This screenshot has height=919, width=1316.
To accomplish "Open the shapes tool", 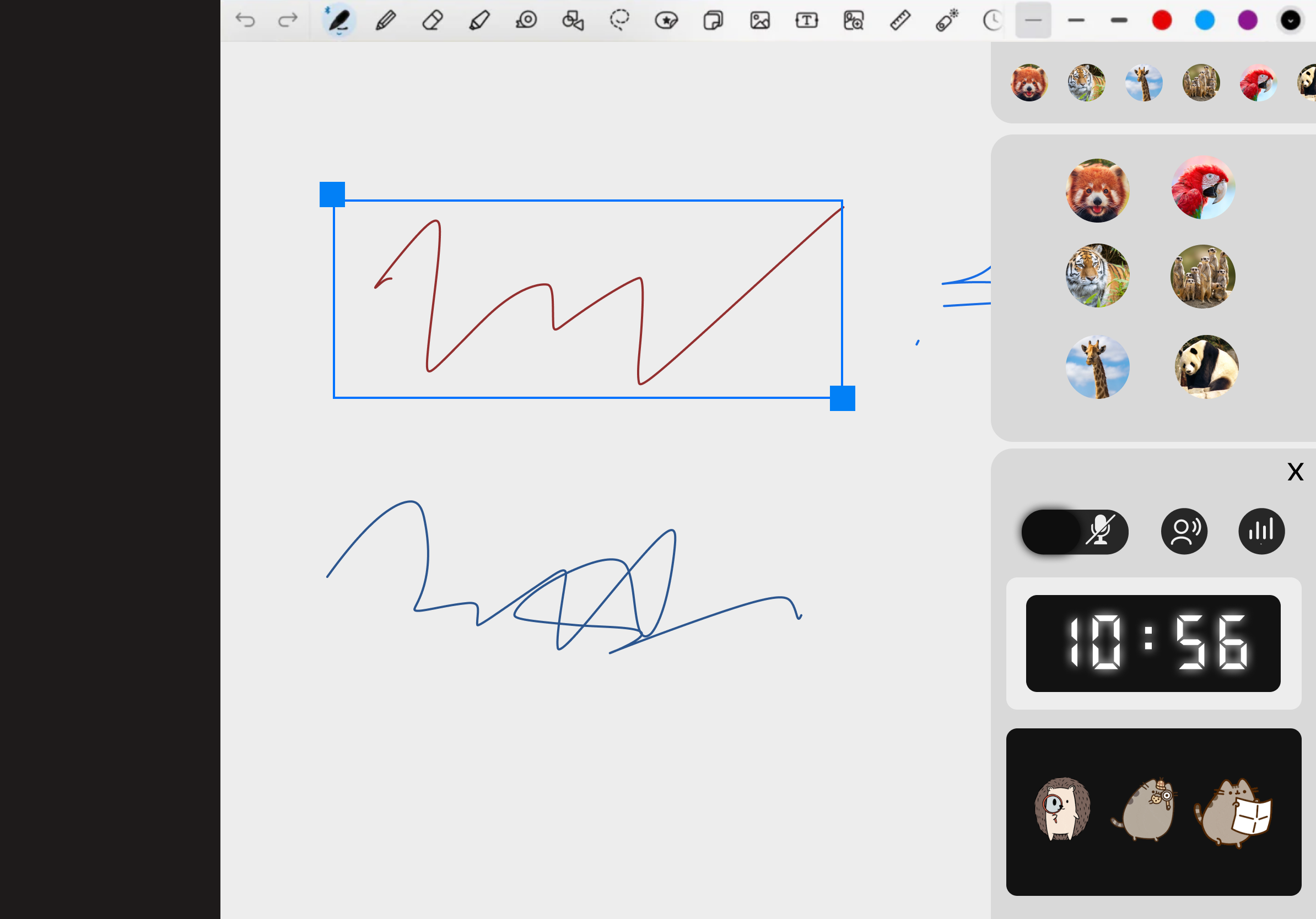I will [x=573, y=20].
